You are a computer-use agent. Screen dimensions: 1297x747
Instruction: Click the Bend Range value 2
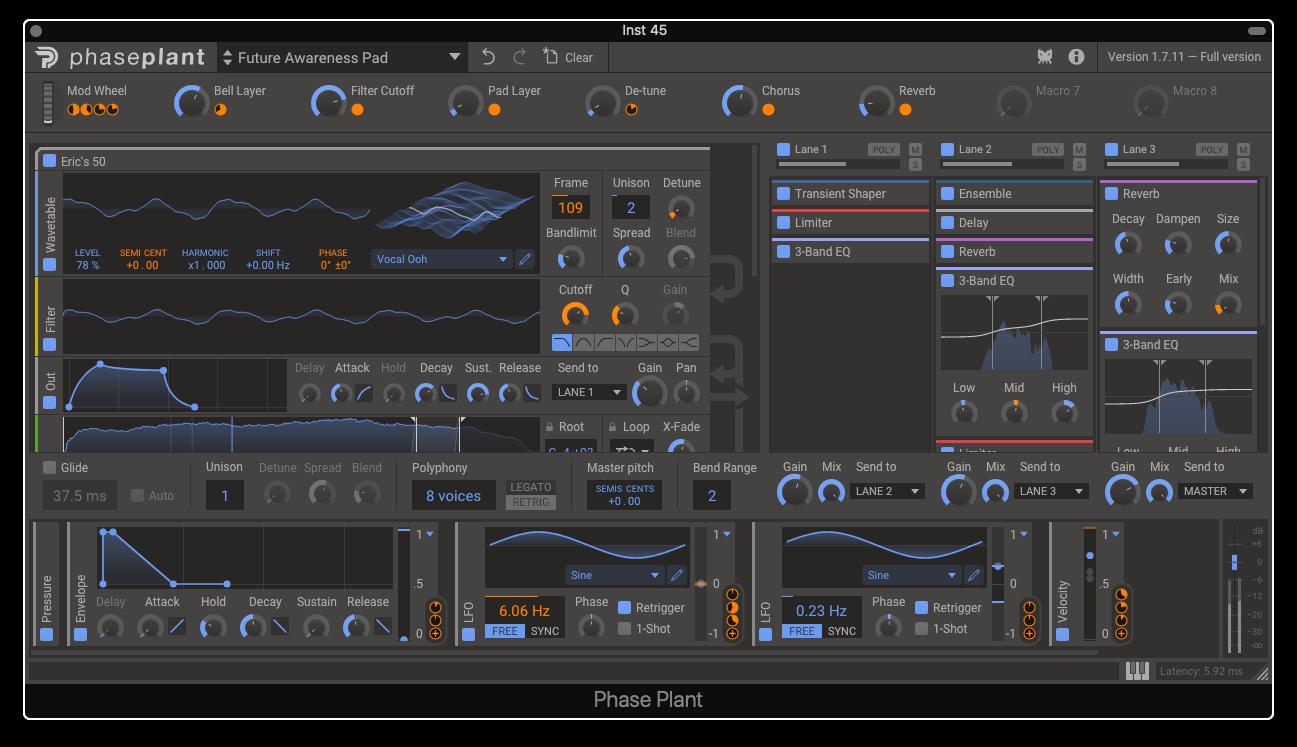coord(711,495)
